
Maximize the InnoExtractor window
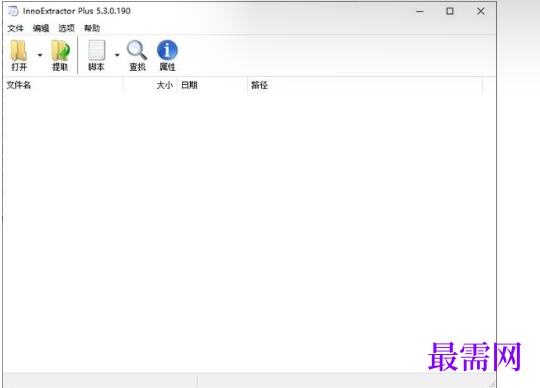450,11
